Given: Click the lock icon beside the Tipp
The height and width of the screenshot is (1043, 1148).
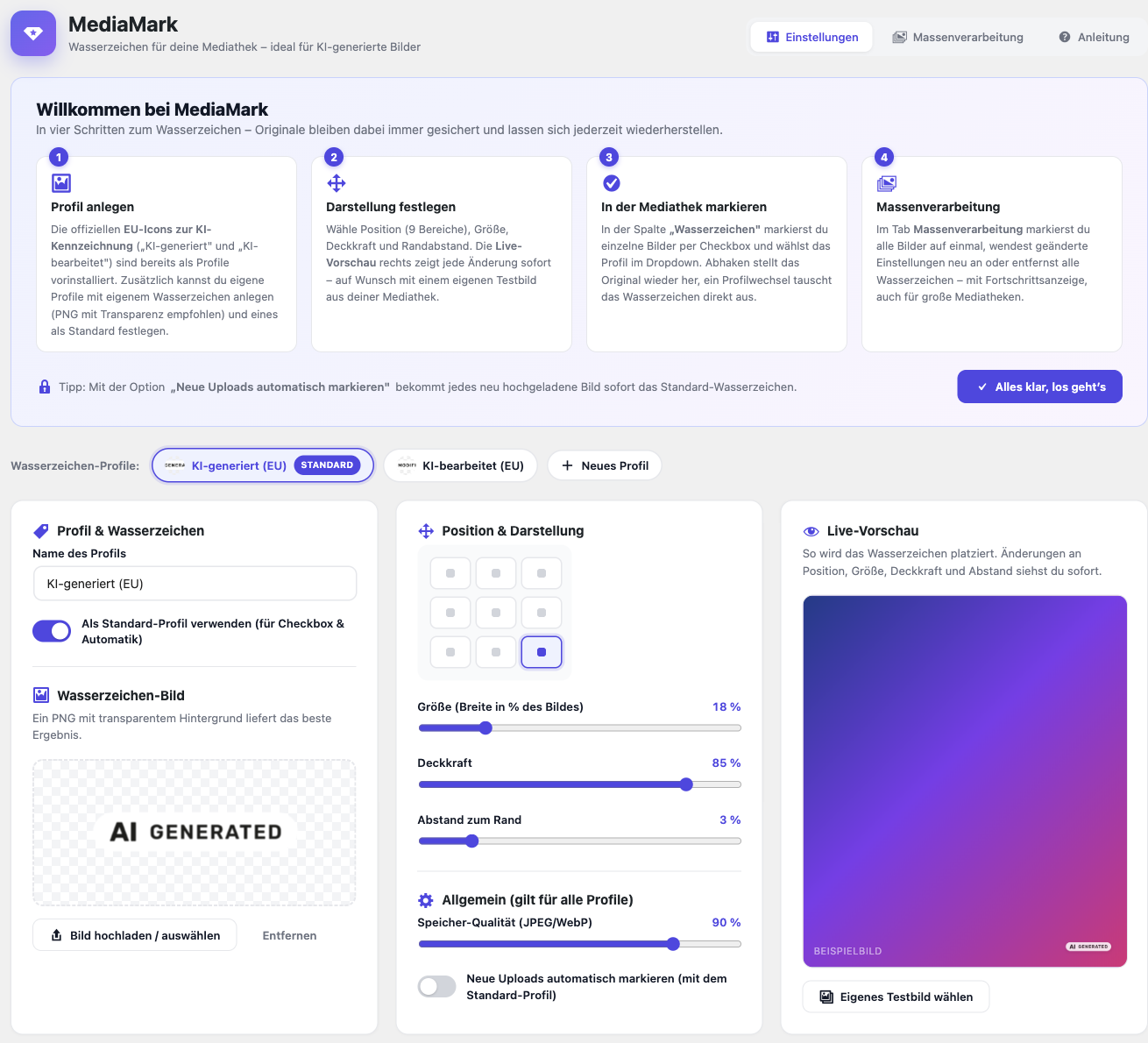Looking at the screenshot, I should coord(45,387).
